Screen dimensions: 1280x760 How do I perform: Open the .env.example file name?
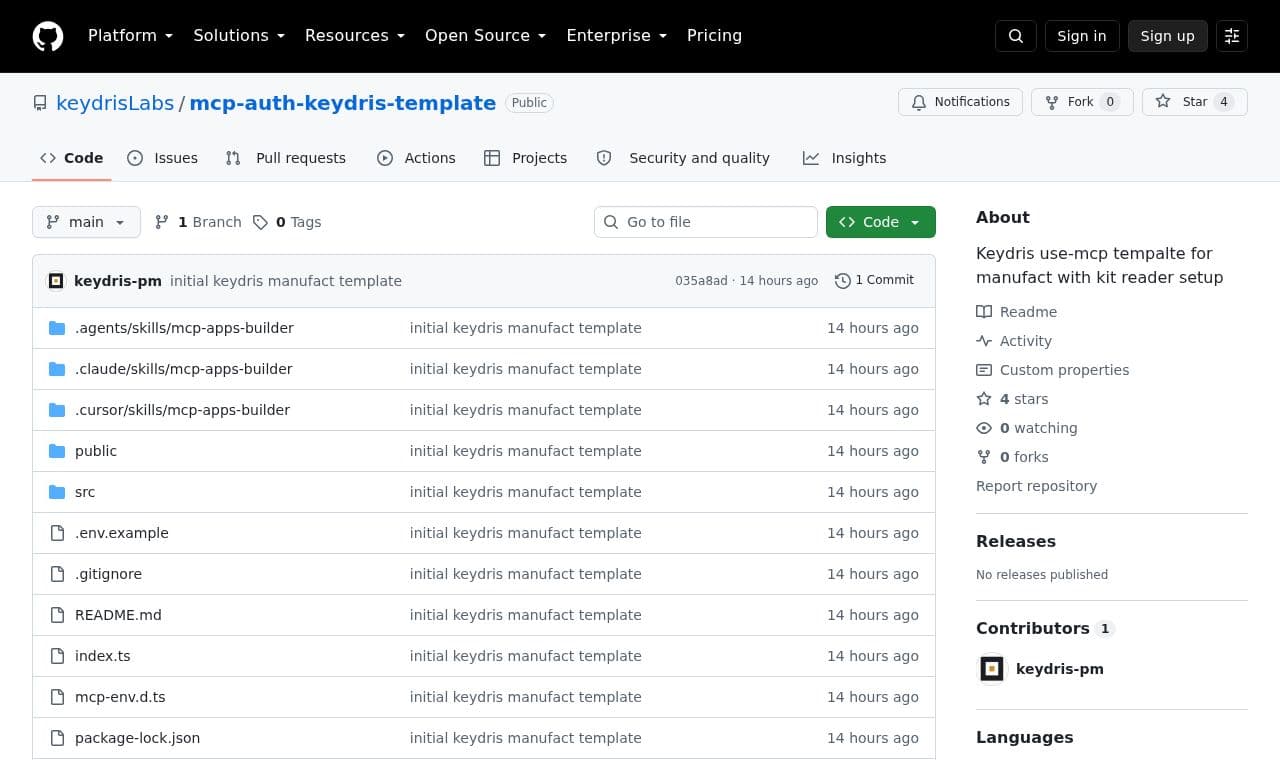(122, 533)
